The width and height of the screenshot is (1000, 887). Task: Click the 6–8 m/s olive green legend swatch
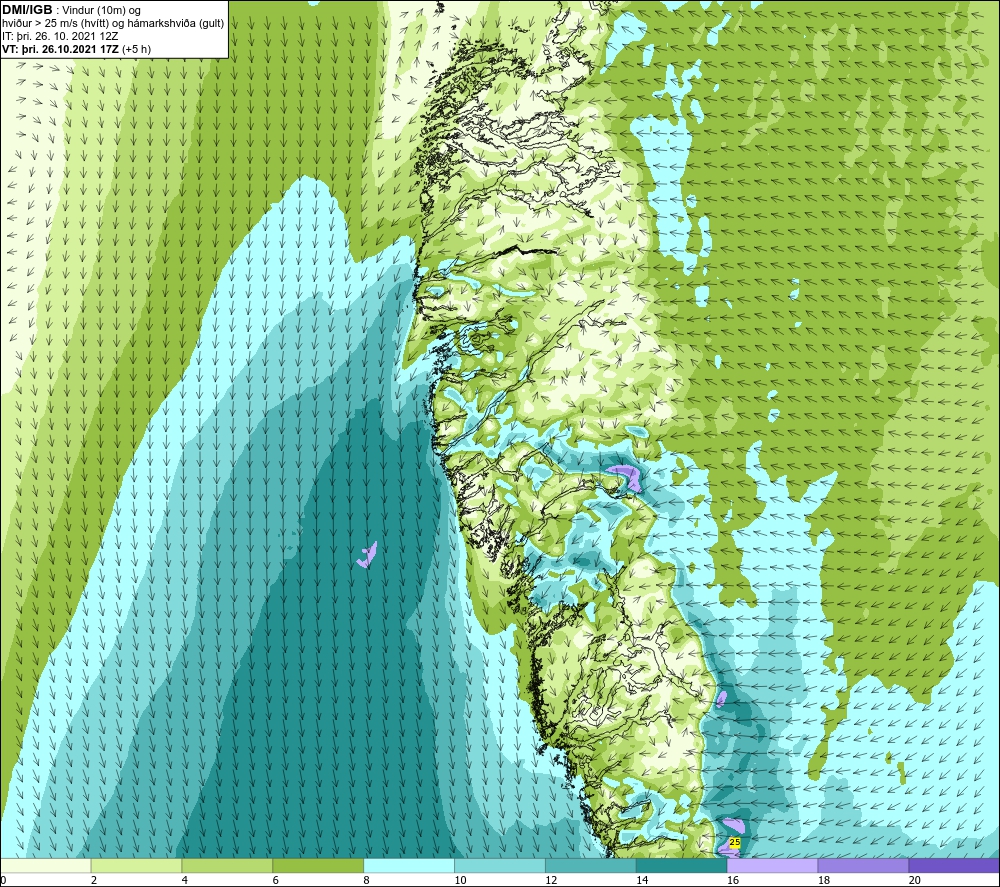[x=318, y=865]
